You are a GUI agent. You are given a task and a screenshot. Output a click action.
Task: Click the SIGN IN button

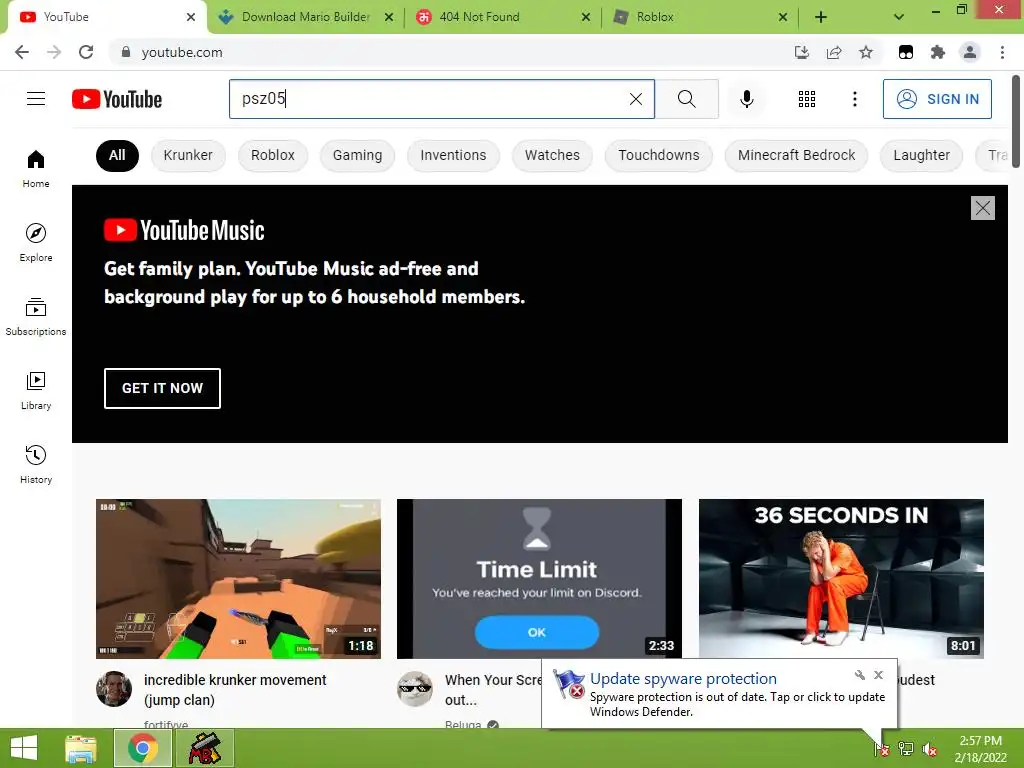tap(937, 99)
